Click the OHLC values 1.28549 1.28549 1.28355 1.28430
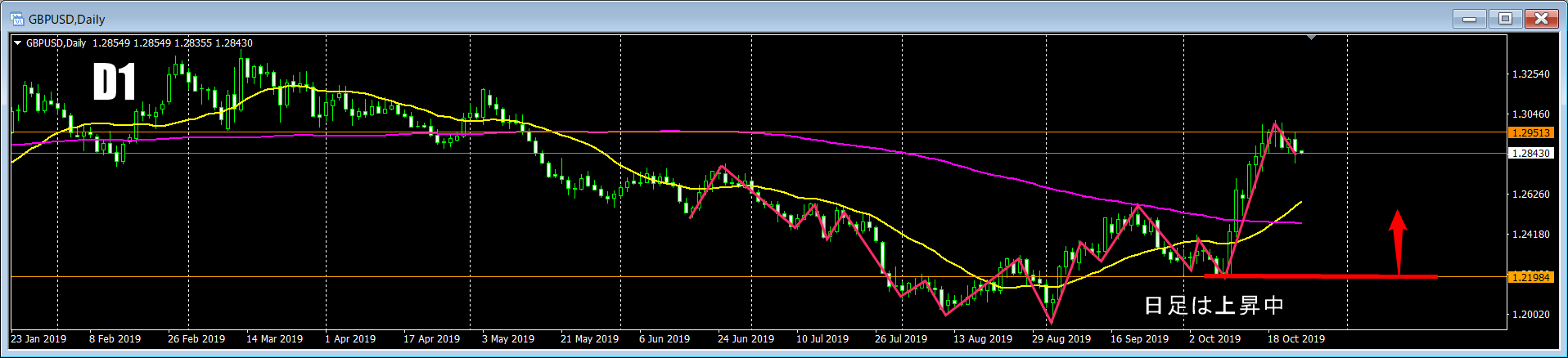1568x358 pixels. click(x=173, y=43)
